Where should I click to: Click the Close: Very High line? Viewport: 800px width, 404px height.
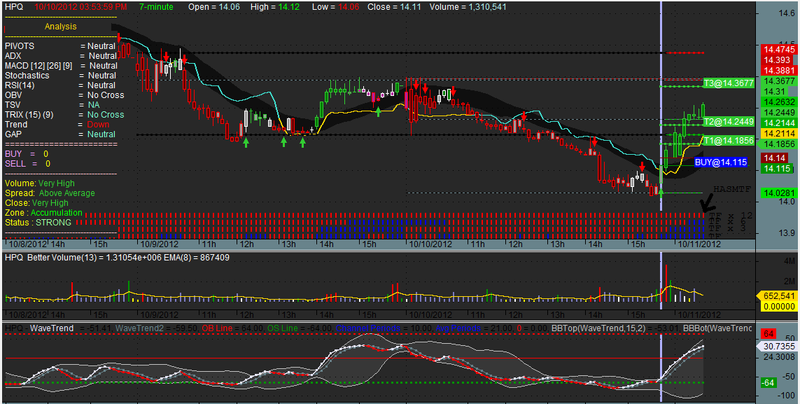[x=36, y=203]
